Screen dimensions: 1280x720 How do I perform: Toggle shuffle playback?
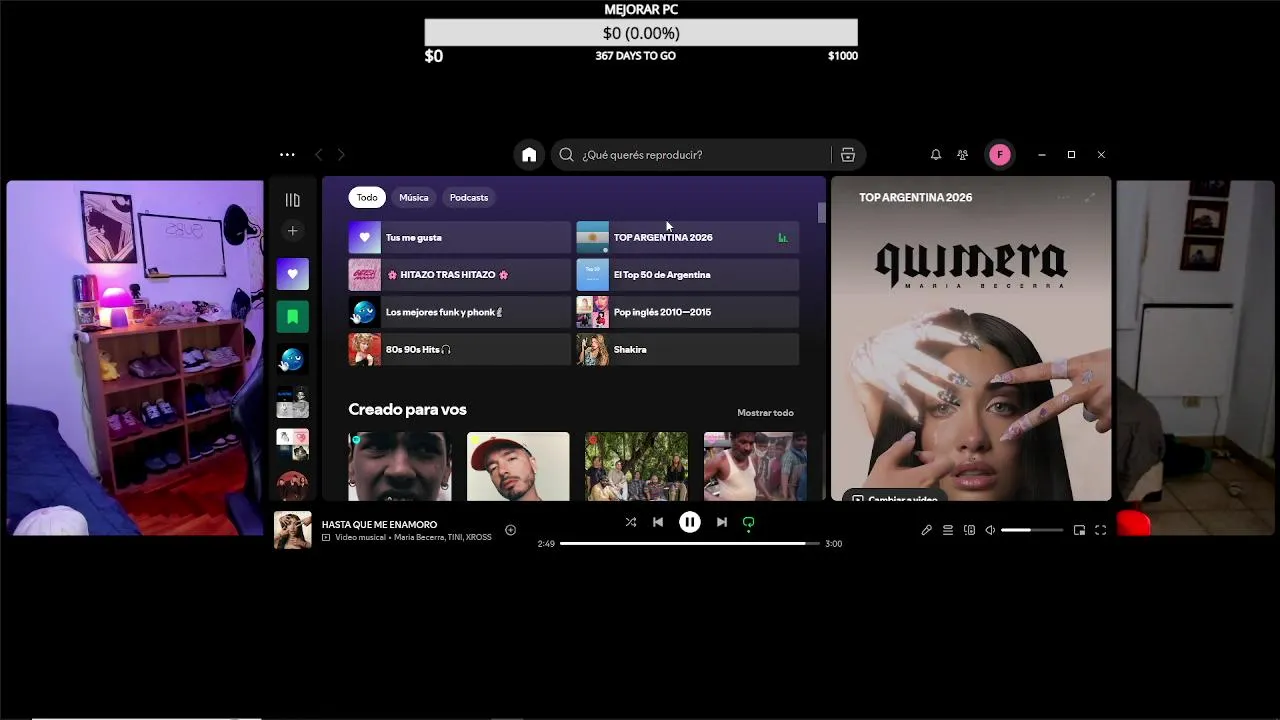(631, 522)
